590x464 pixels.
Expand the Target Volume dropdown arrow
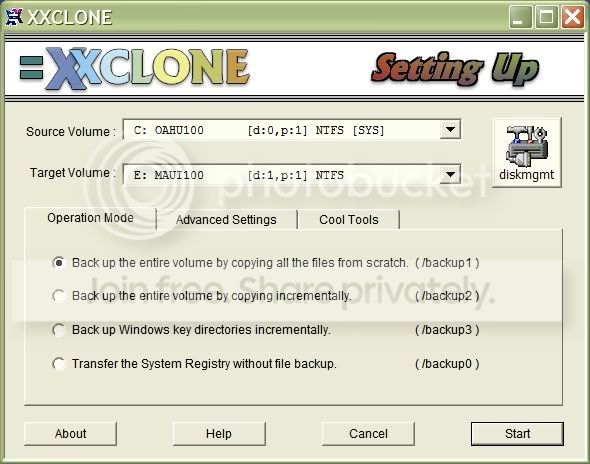pos(450,174)
